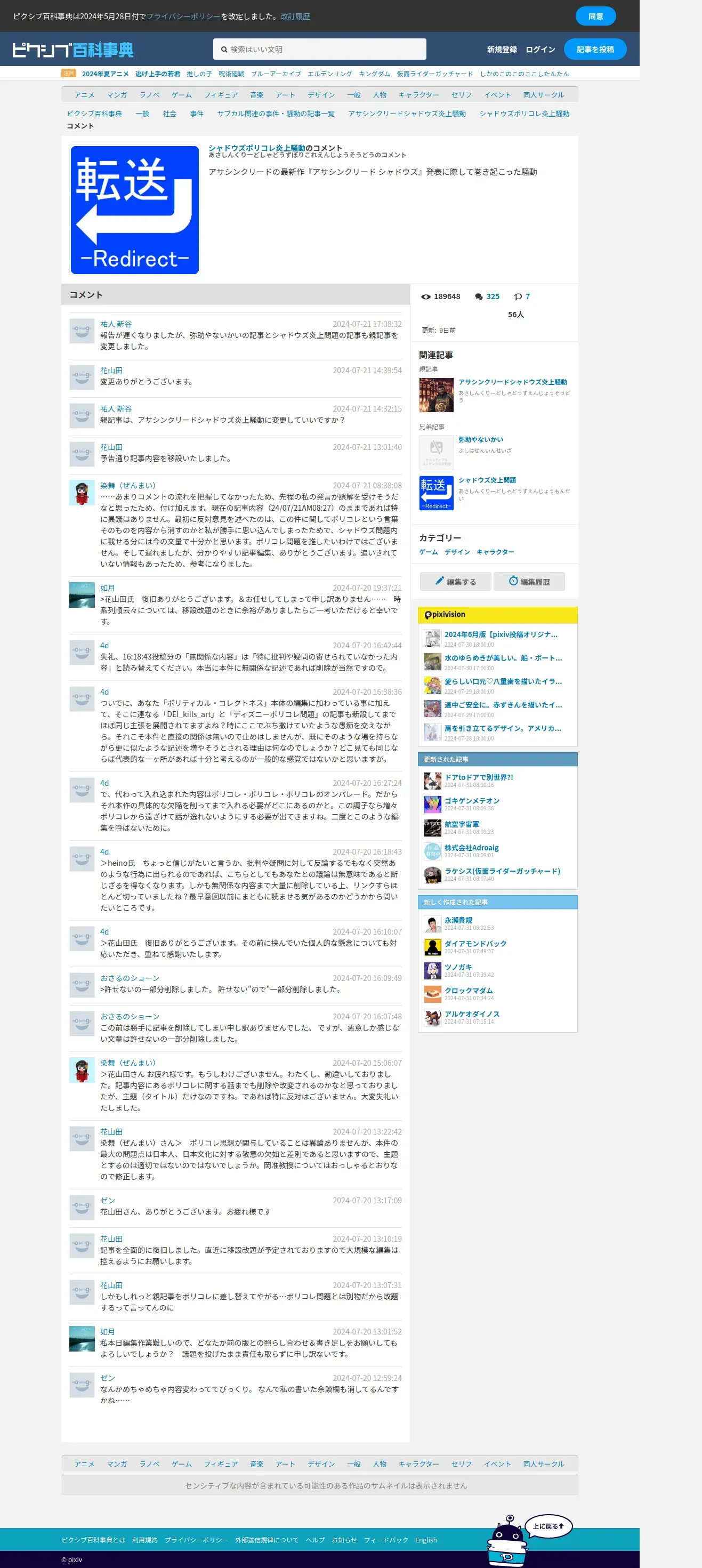Click 染舞 avatar on the 08:38:08 comment
Screen dimensions: 702x1568
(x=82, y=493)
